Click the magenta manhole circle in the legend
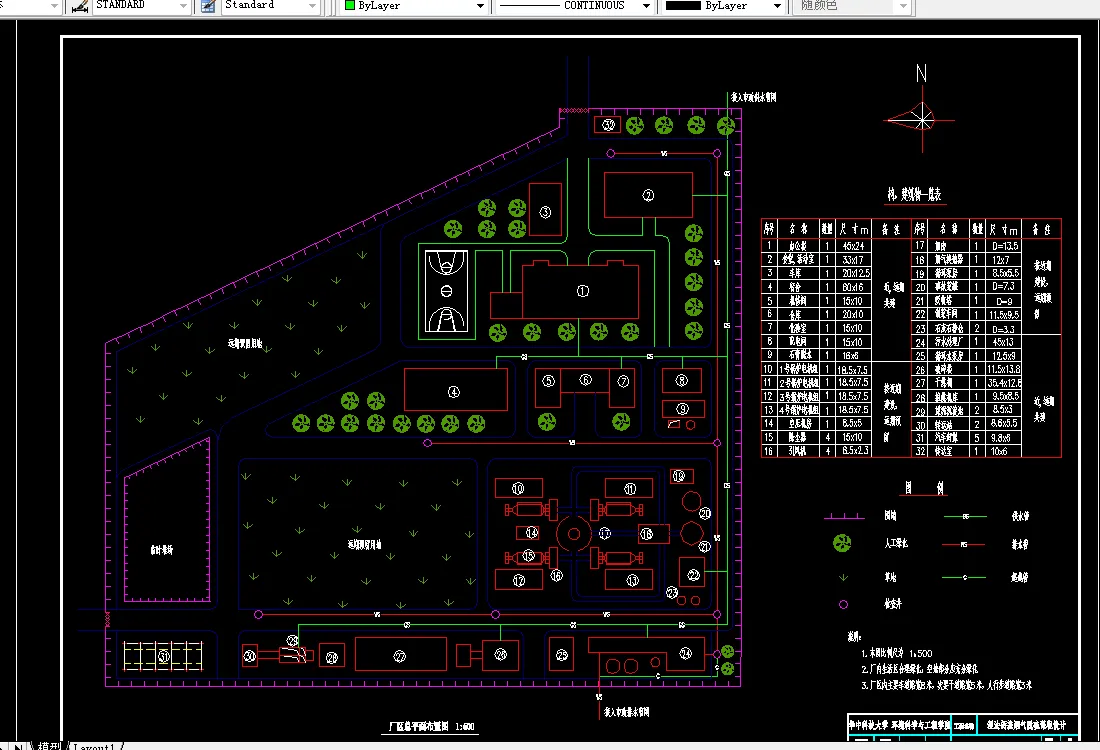This screenshot has height=750, width=1100. [843, 604]
